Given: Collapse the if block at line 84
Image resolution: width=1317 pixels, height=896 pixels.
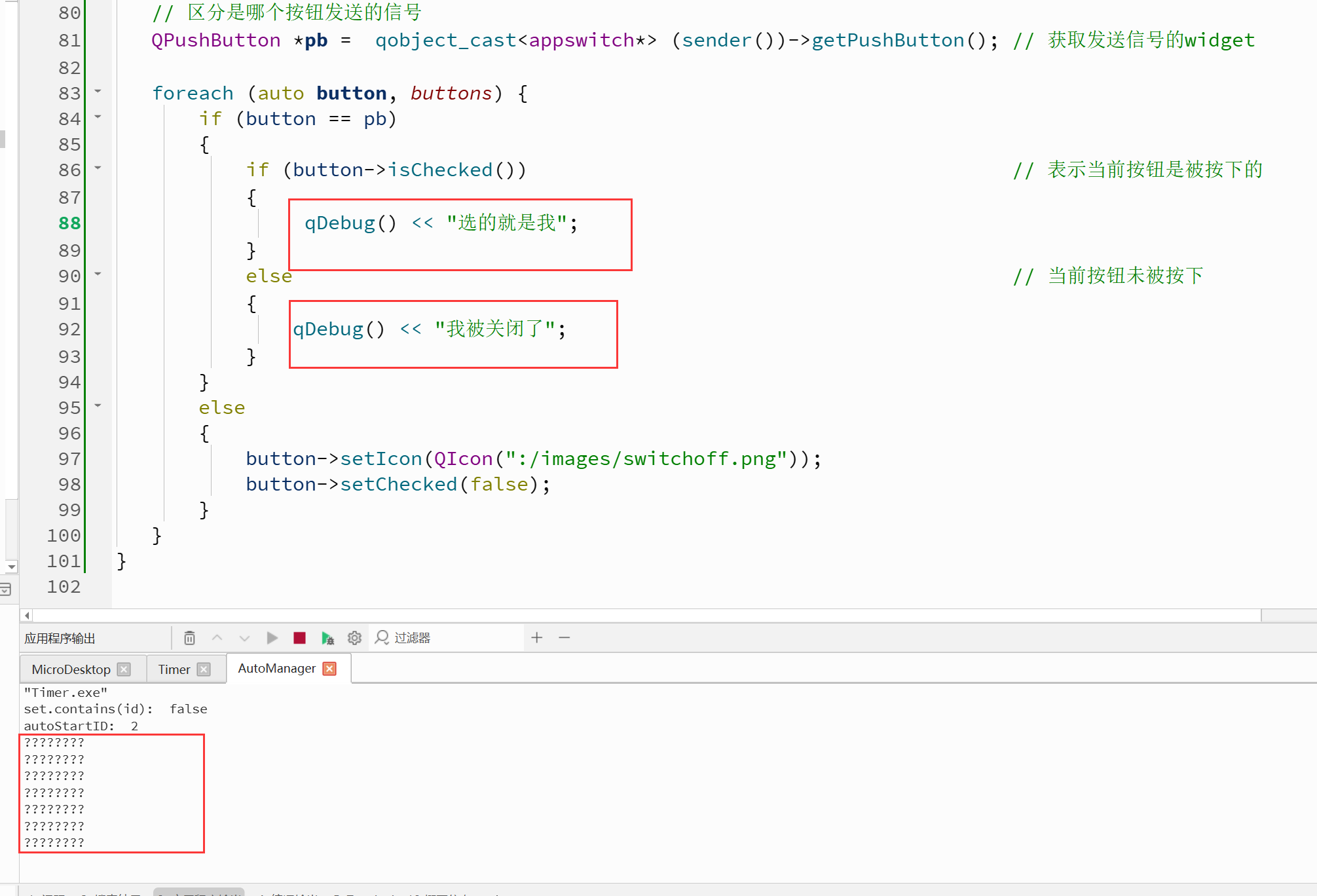Looking at the screenshot, I should coord(98,117).
